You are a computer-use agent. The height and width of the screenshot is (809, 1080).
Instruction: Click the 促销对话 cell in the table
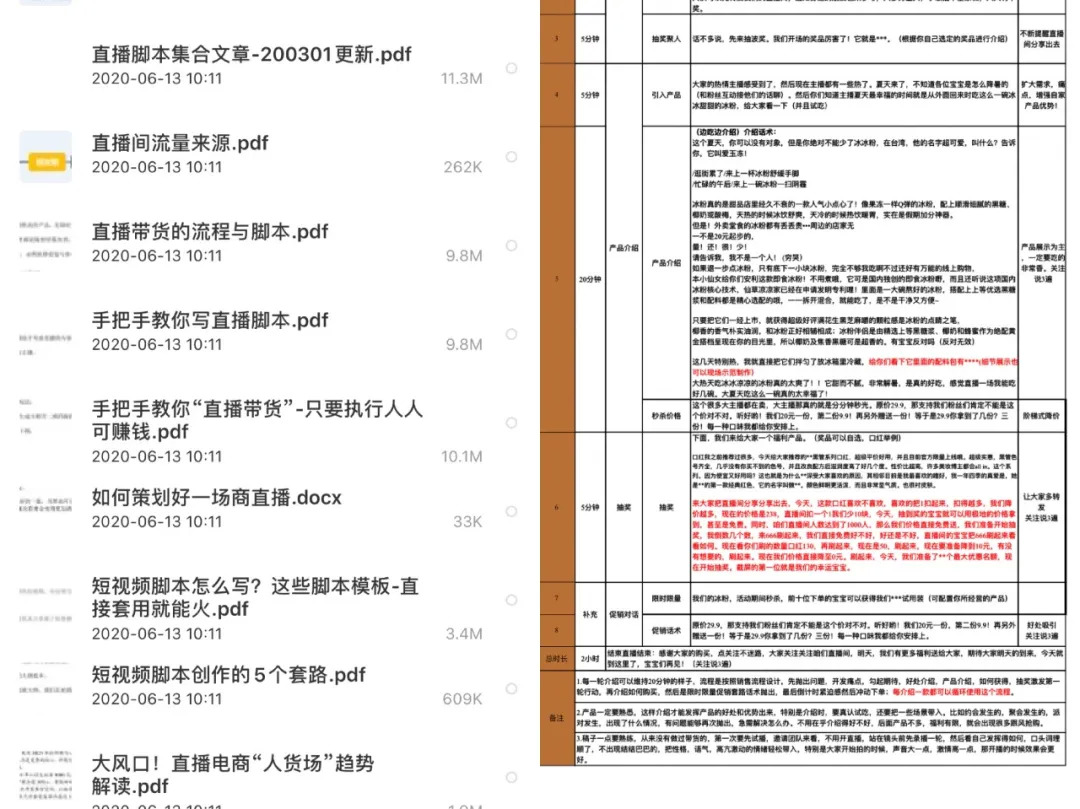623,614
